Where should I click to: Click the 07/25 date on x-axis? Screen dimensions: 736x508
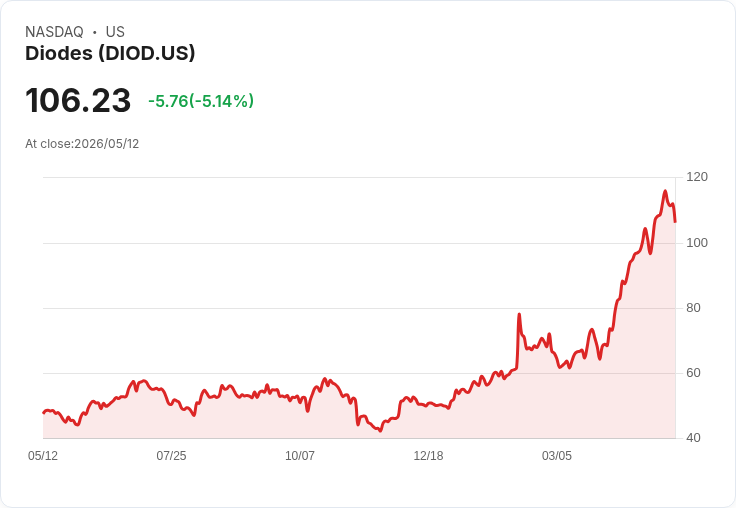tap(171, 455)
